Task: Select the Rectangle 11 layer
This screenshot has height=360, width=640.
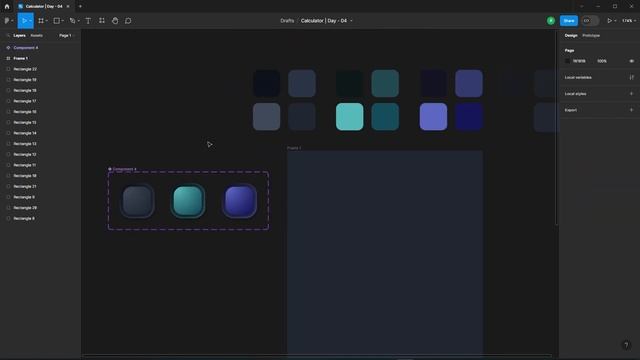Action: point(40,165)
